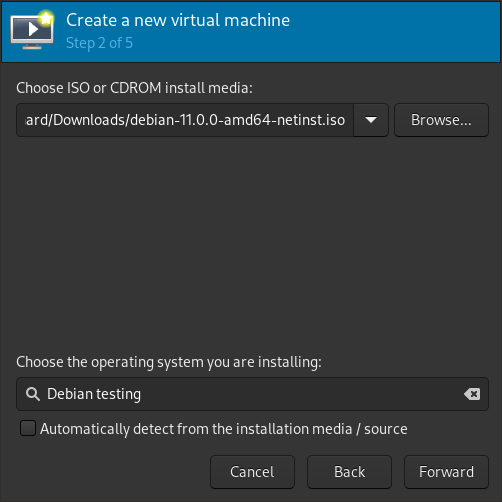Open the ISO path dropdown arrow
This screenshot has width=502, height=502.
[371, 120]
